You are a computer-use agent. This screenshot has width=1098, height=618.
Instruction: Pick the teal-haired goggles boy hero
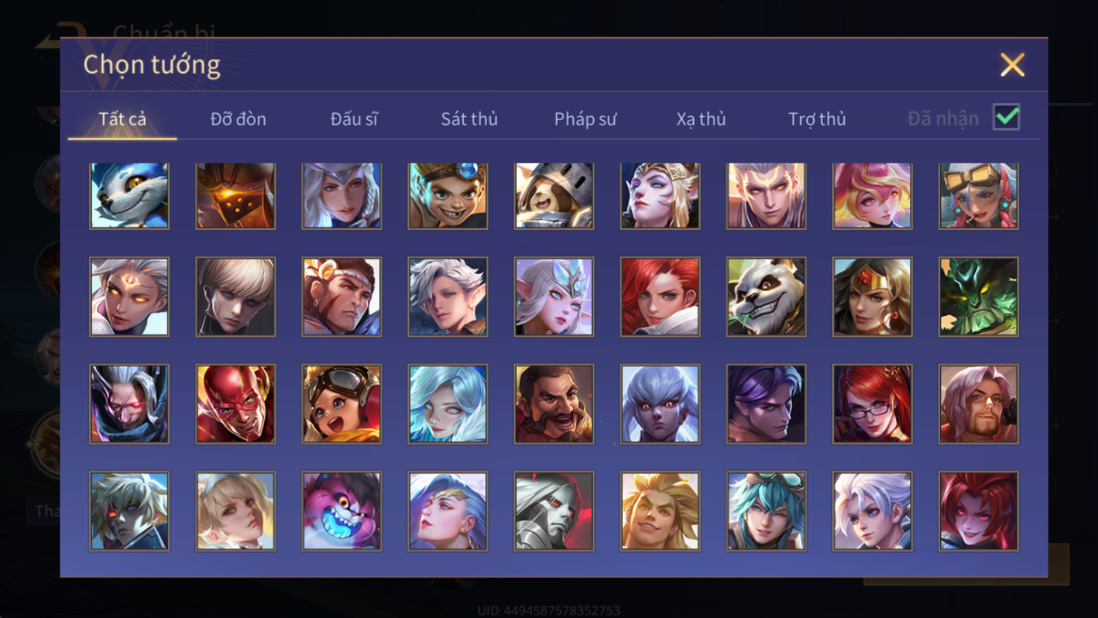click(766, 511)
